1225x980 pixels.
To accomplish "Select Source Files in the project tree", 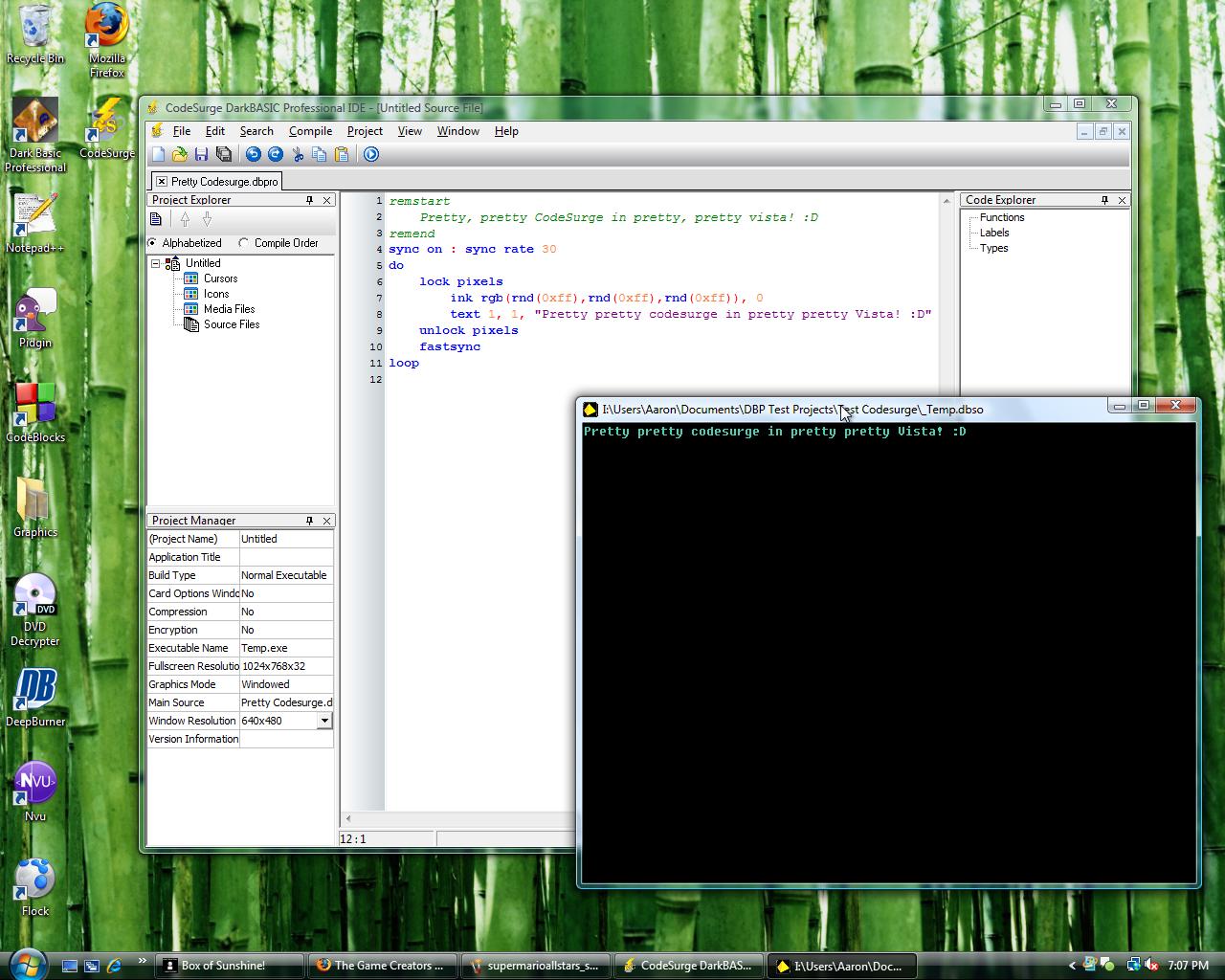I will (x=232, y=324).
